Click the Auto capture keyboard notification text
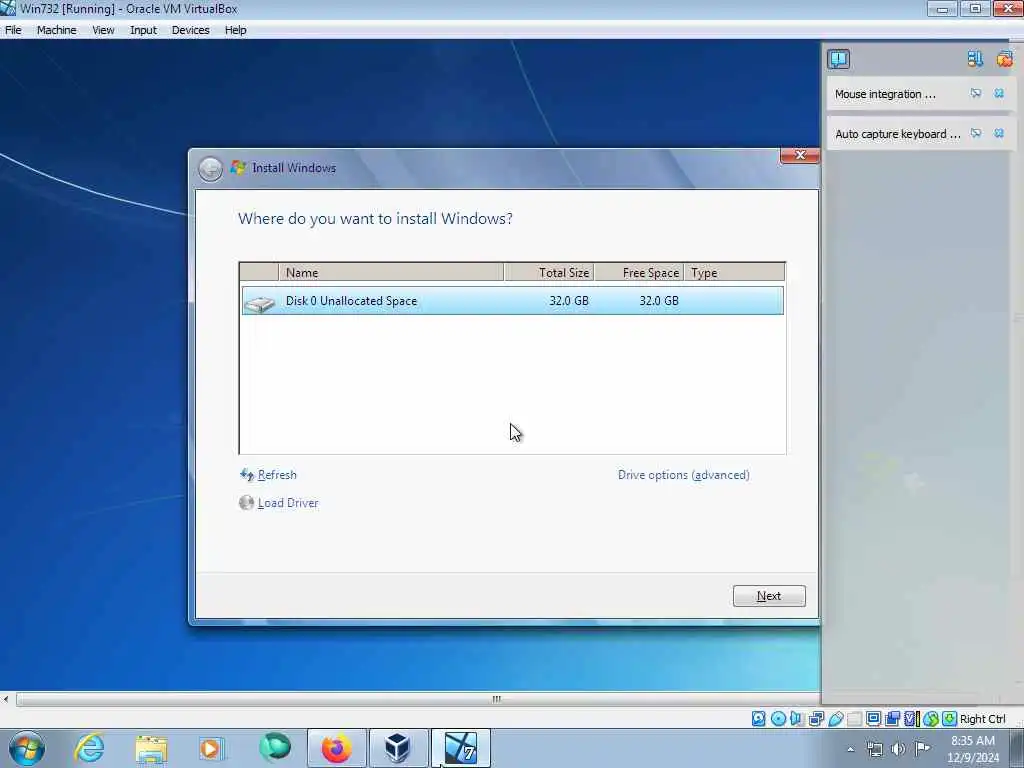Viewport: 1024px width, 768px height. (898, 134)
